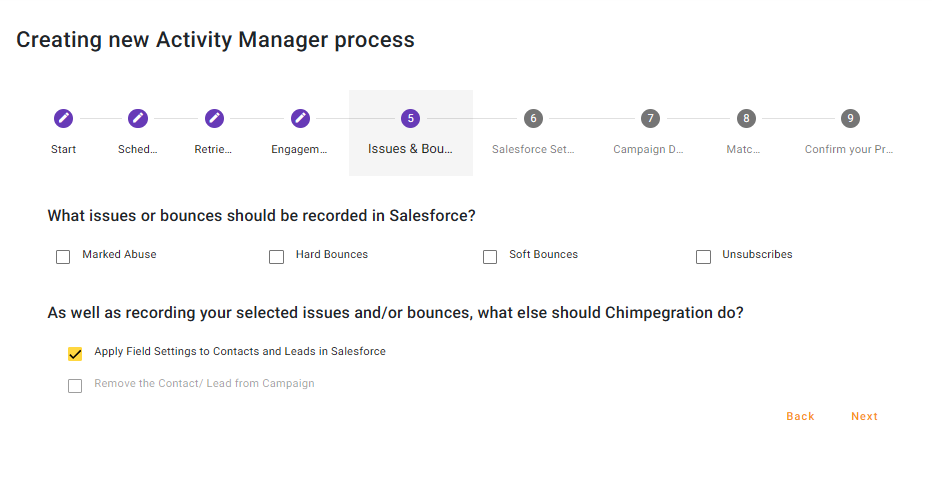This screenshot has width=932, height=487.
Task: Click the Retrieve step pencil icon
Action: tap(214, 118)
